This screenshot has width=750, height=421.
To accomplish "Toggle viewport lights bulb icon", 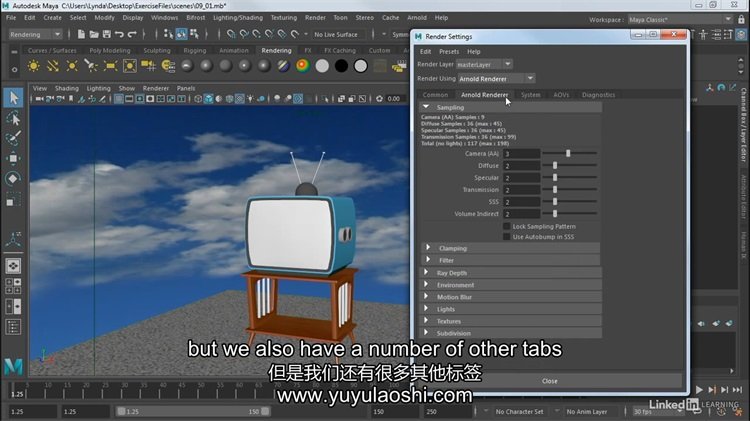I will point(250,99).
